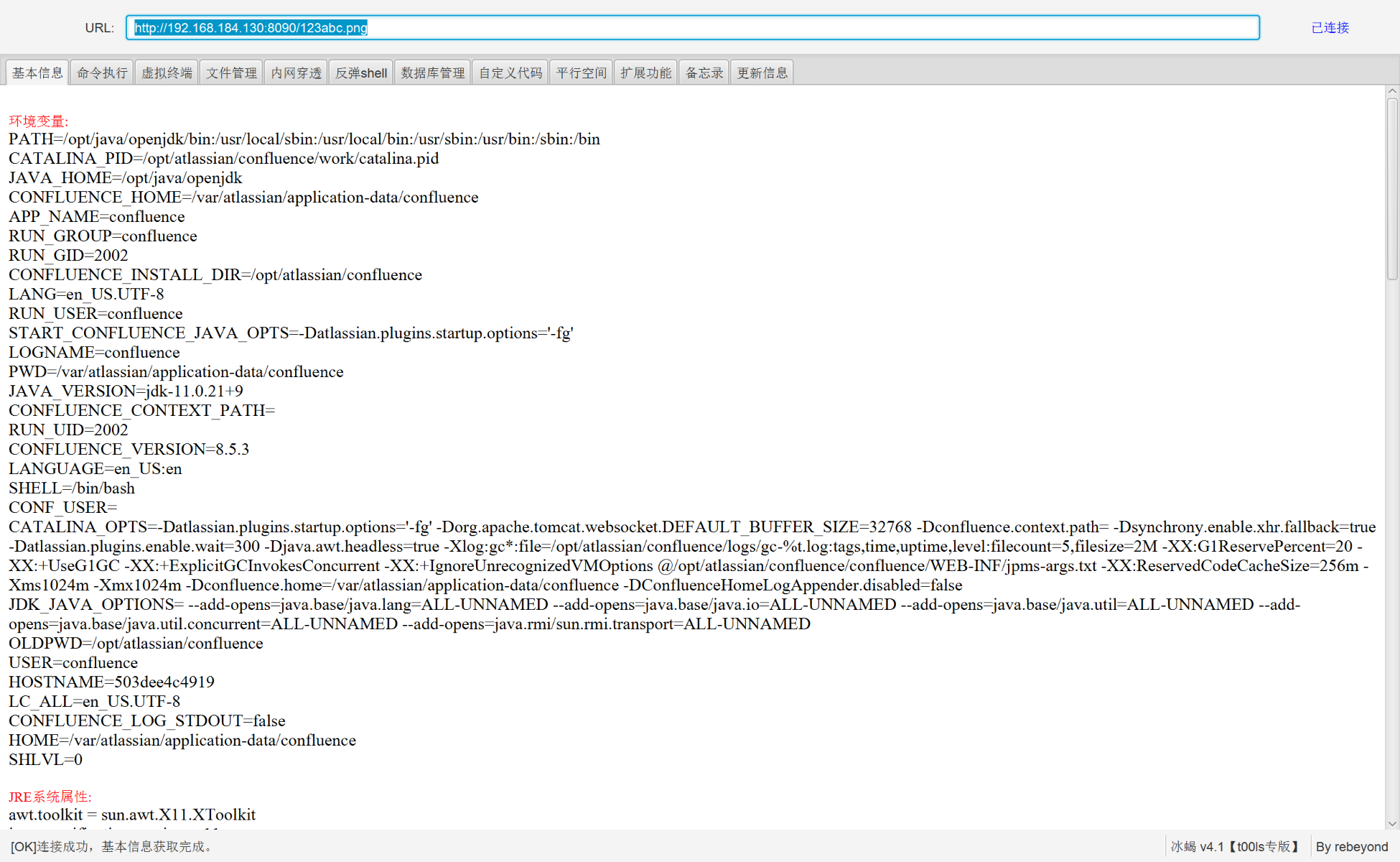Image resolution: width=1400 pixels, height=862 pixels.
Task: Click the scrollbar down arrow
Action: pyautogui.click(x=1392, y=824)
